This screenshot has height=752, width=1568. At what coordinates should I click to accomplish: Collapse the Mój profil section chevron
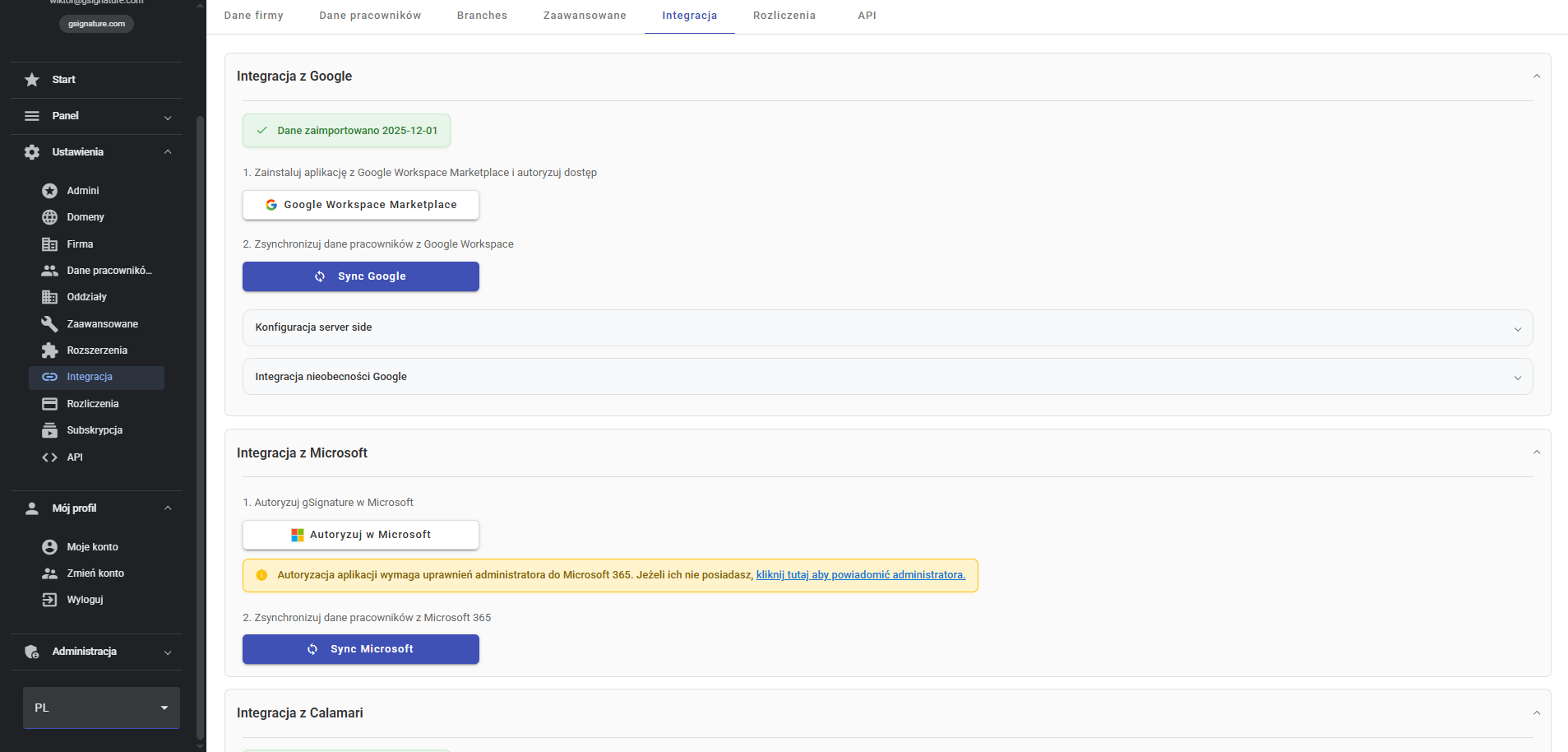[168, 508]
